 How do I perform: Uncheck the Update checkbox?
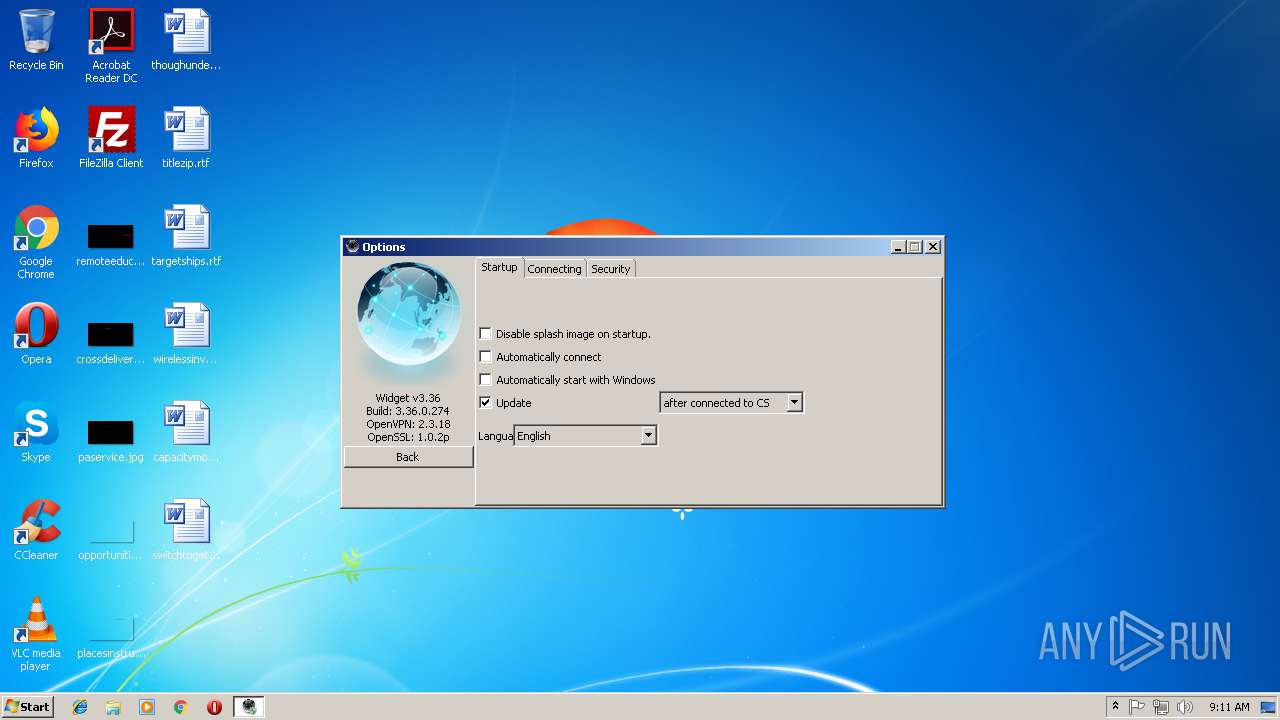486,403
